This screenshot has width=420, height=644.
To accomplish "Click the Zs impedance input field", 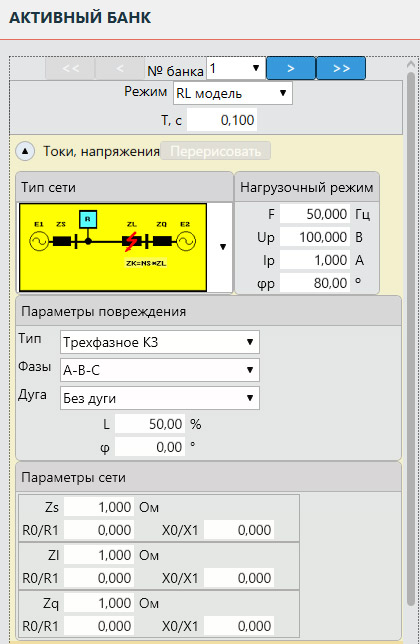I will pos(99,507).
